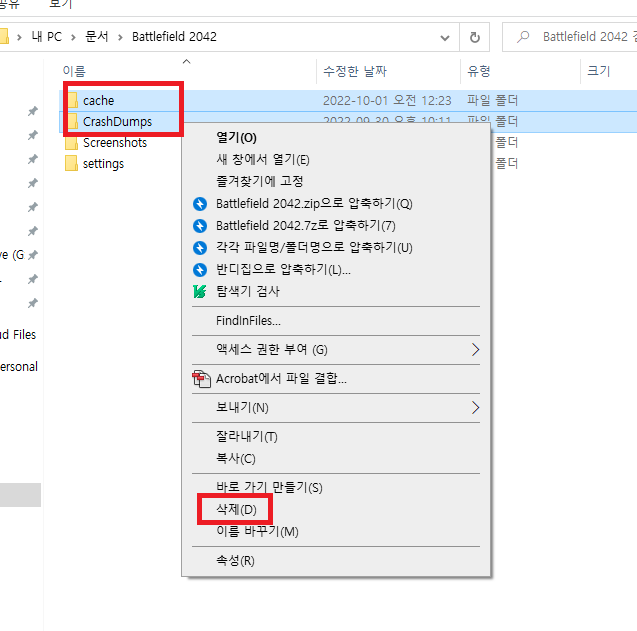Choose 열기(O) from context menu

pyautogui.click(x=236, y=138)
